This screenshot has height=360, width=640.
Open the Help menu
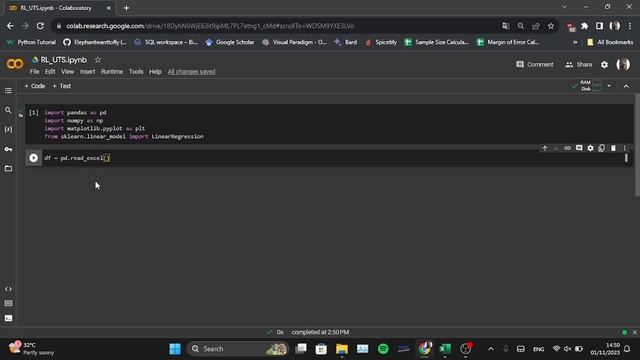(x=155, y=71)
